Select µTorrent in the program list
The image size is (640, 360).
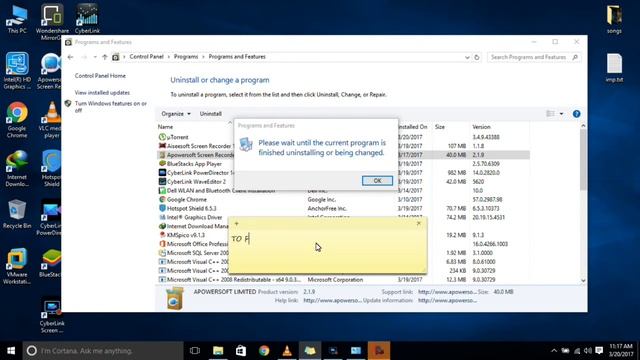178,137
